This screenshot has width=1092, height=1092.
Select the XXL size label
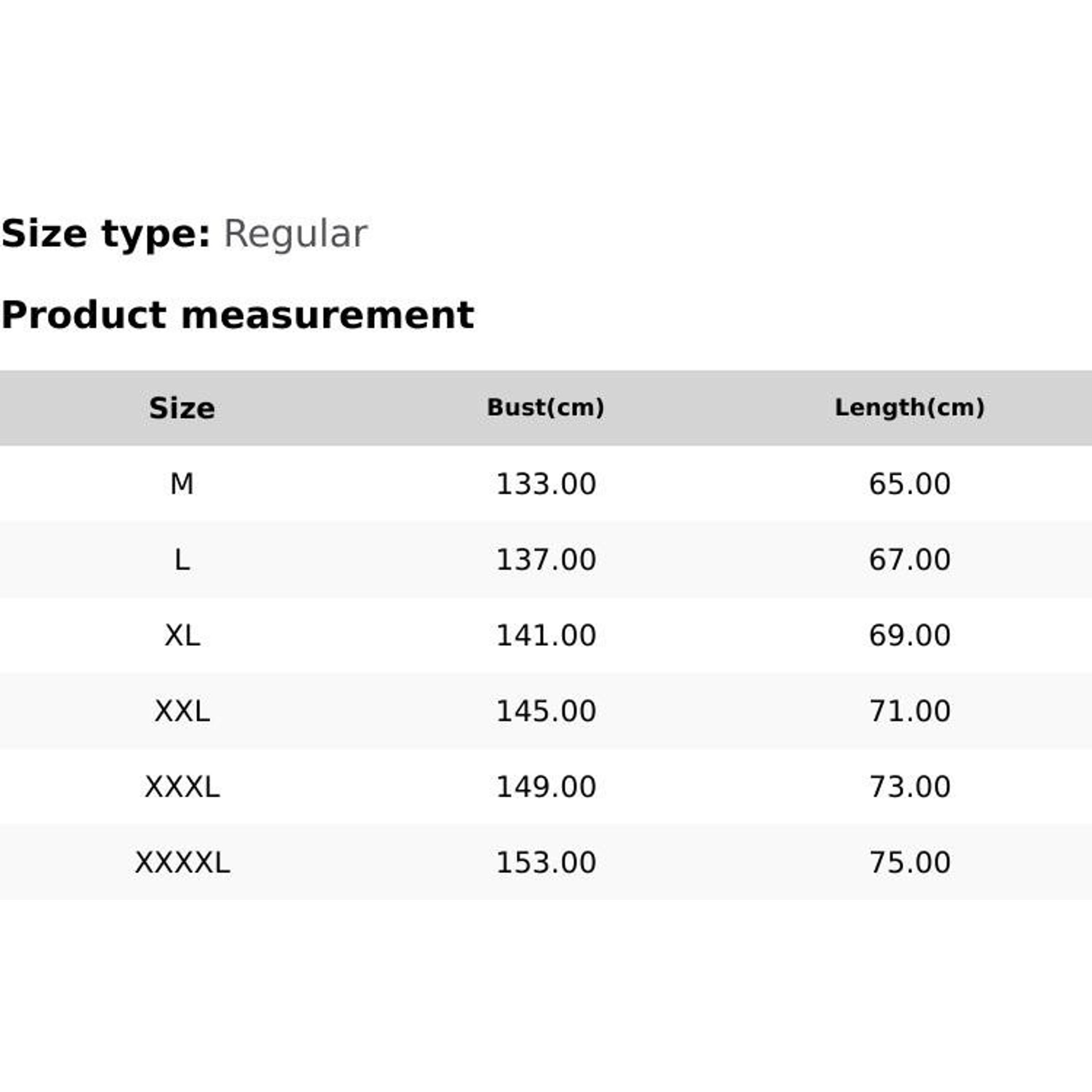pyautogui.click(x=181, y=711)
